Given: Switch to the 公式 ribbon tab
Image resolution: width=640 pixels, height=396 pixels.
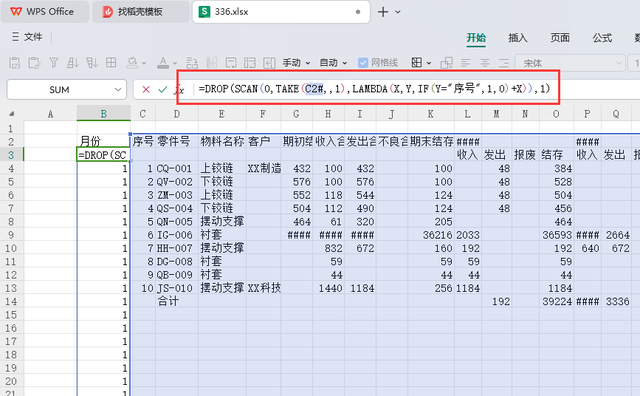Looking at the screenshot, I should [602, 38].
